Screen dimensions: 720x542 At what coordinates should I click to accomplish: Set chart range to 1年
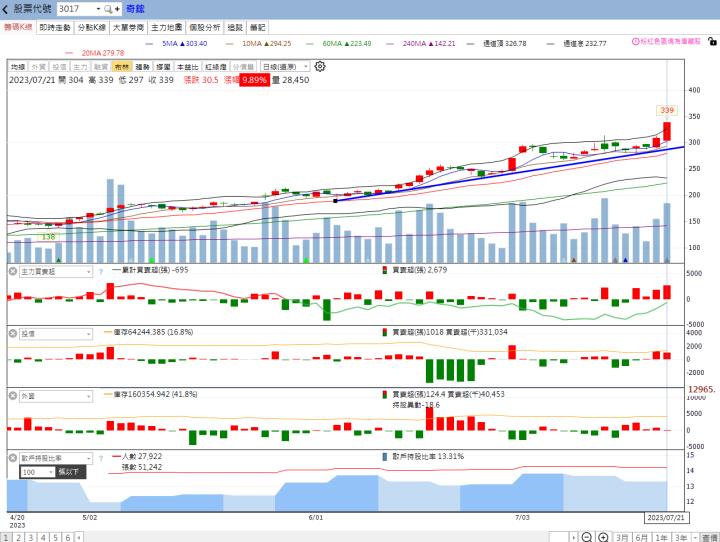point(661,537)
